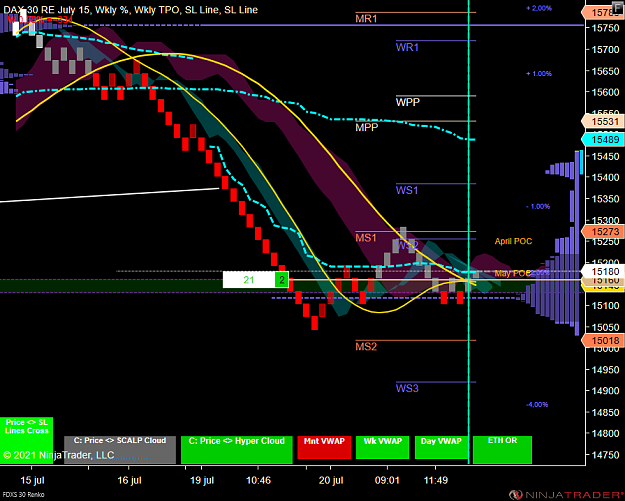Click the April POC label
The height and width of the screenshot is (501, 625).
[513, 241]
